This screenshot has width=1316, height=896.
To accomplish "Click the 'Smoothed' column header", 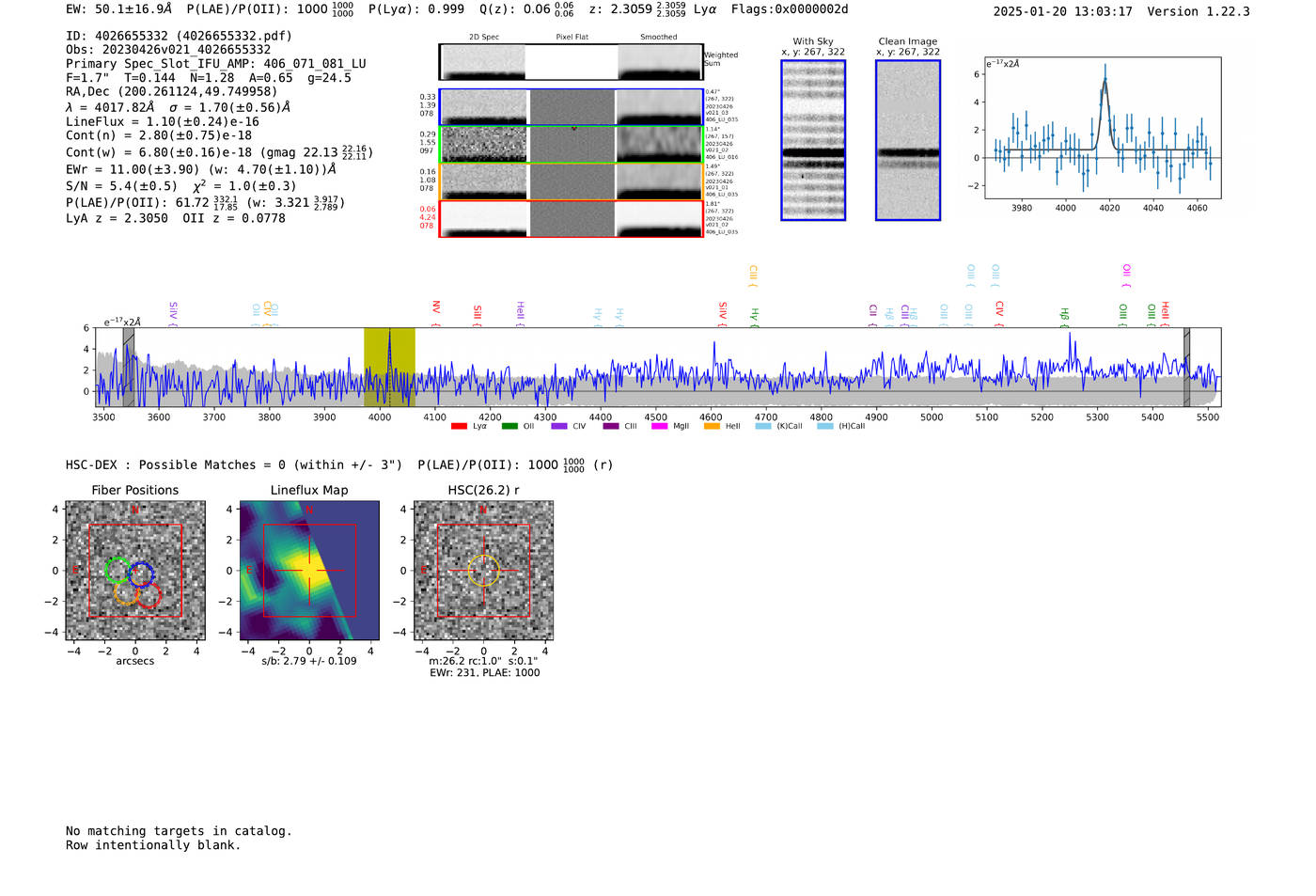I will [658, 38].
